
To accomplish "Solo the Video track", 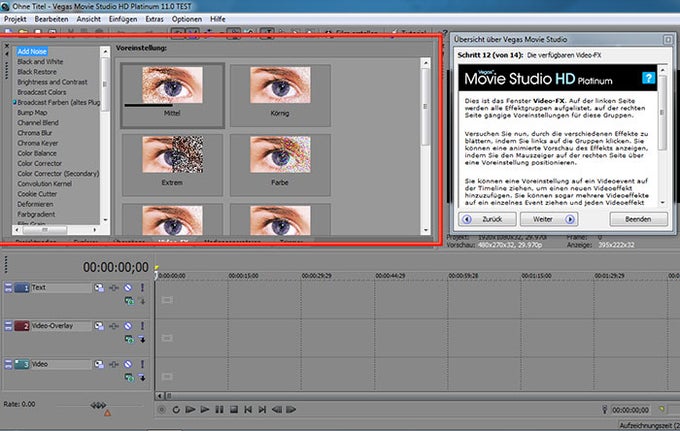I will 142,364.
